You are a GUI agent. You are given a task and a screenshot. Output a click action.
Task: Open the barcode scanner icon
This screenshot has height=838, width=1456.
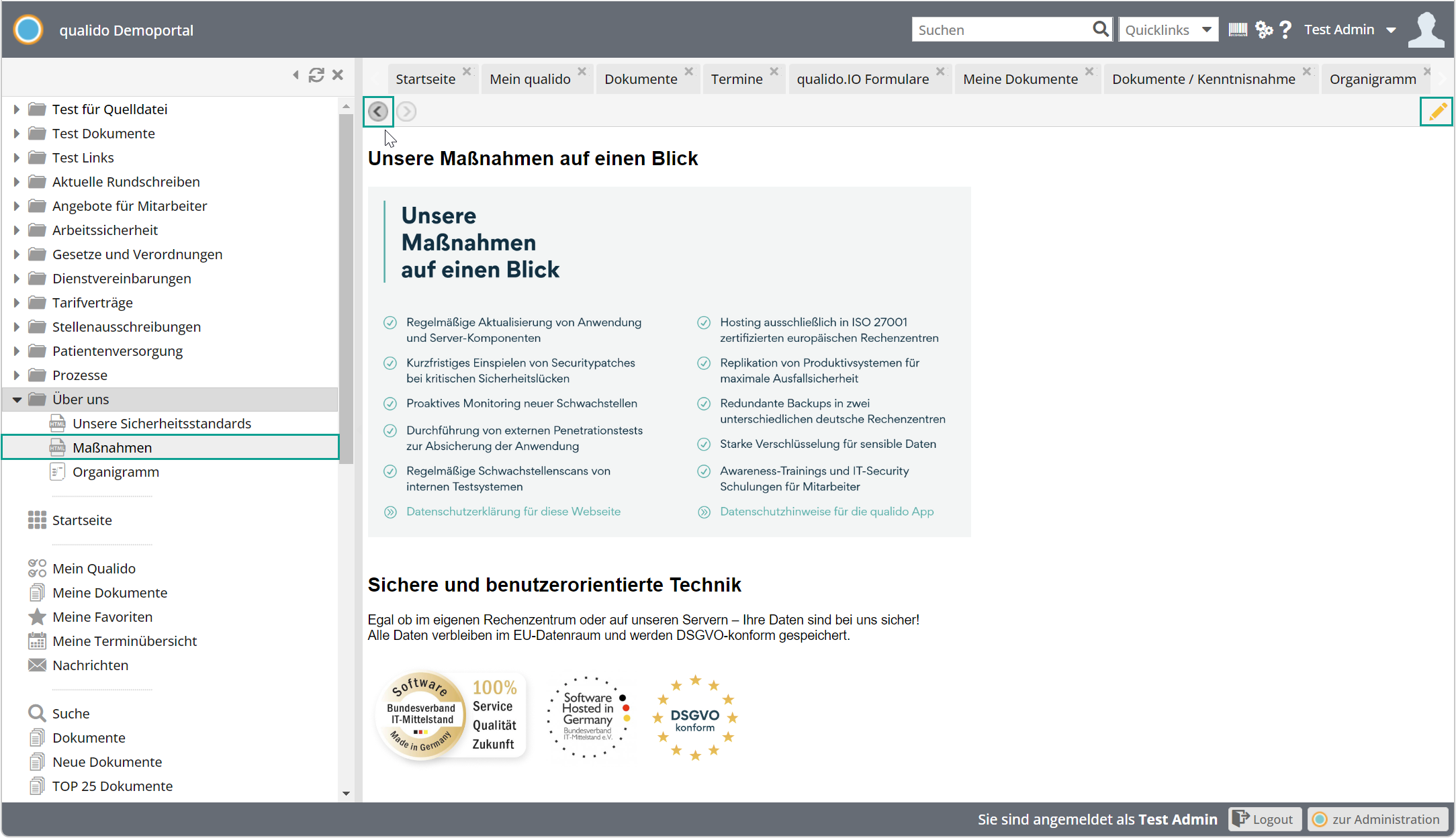click(x=1238, y=30)
